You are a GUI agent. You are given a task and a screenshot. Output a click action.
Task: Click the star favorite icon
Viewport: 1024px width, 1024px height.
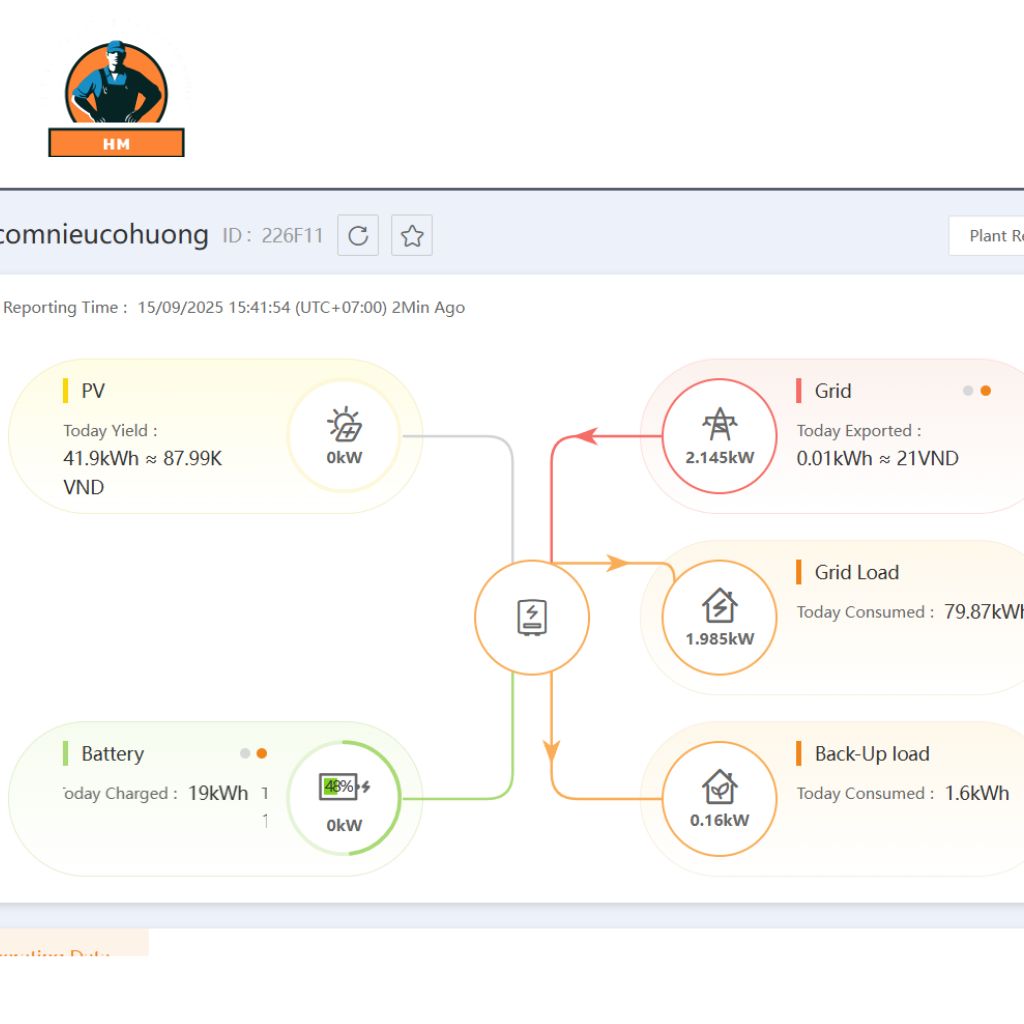coord(412,236)
